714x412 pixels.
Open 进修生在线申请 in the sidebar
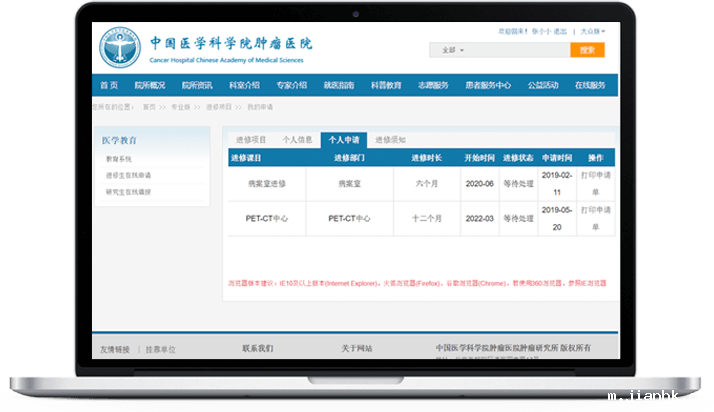tap(128, 175)
